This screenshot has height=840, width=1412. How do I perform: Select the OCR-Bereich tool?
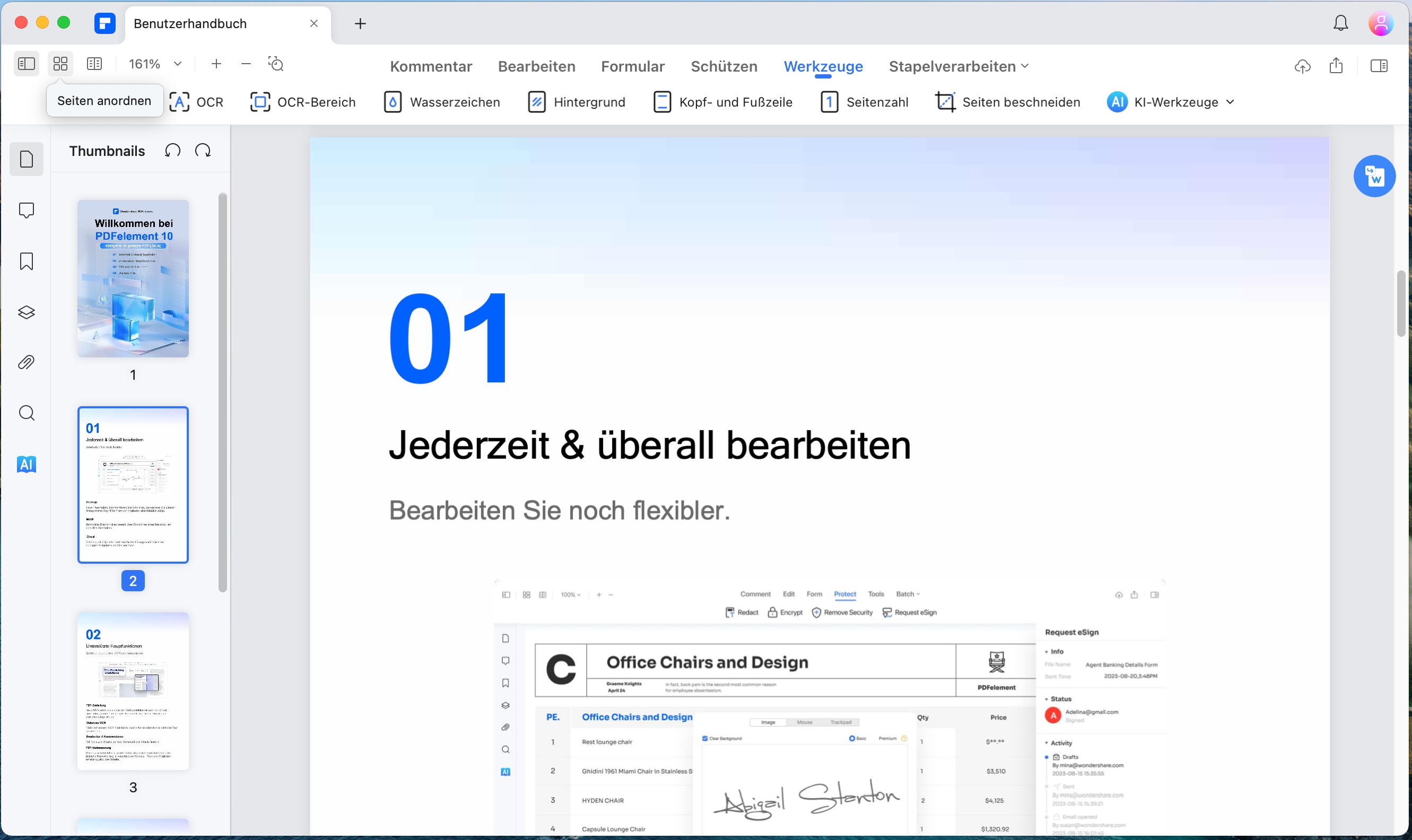(303, 102)
